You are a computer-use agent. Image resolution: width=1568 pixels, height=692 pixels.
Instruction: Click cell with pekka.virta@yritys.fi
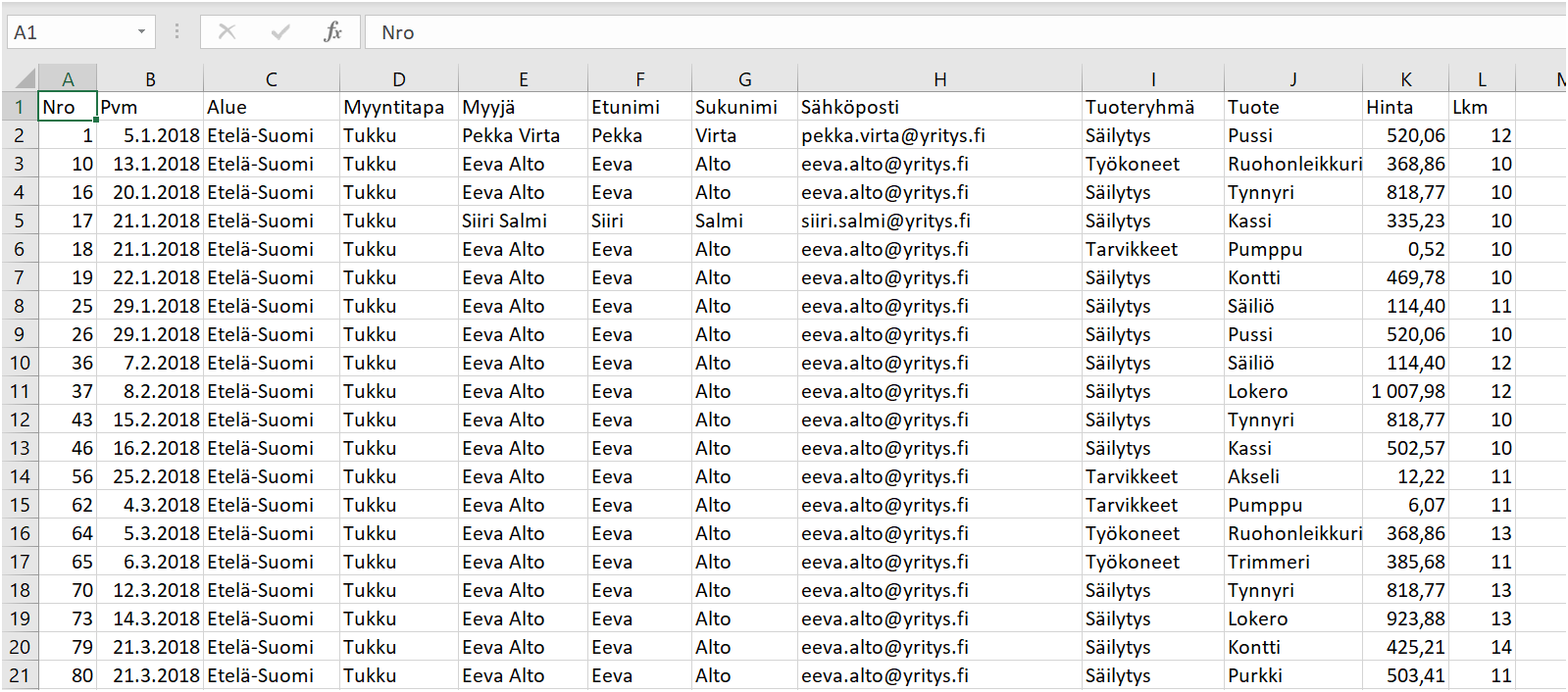click(940, 135)
